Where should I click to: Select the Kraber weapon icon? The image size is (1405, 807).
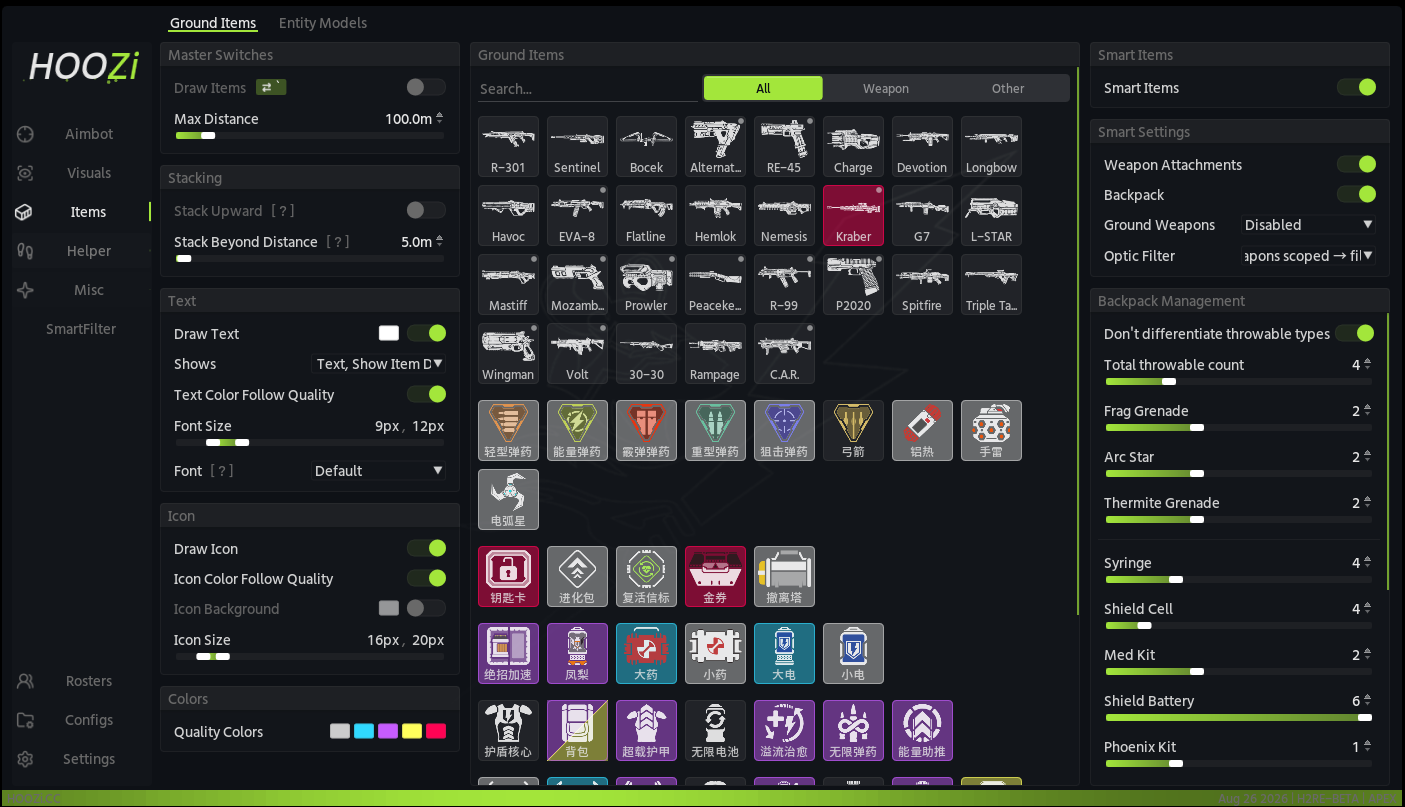tap(853, 215)
